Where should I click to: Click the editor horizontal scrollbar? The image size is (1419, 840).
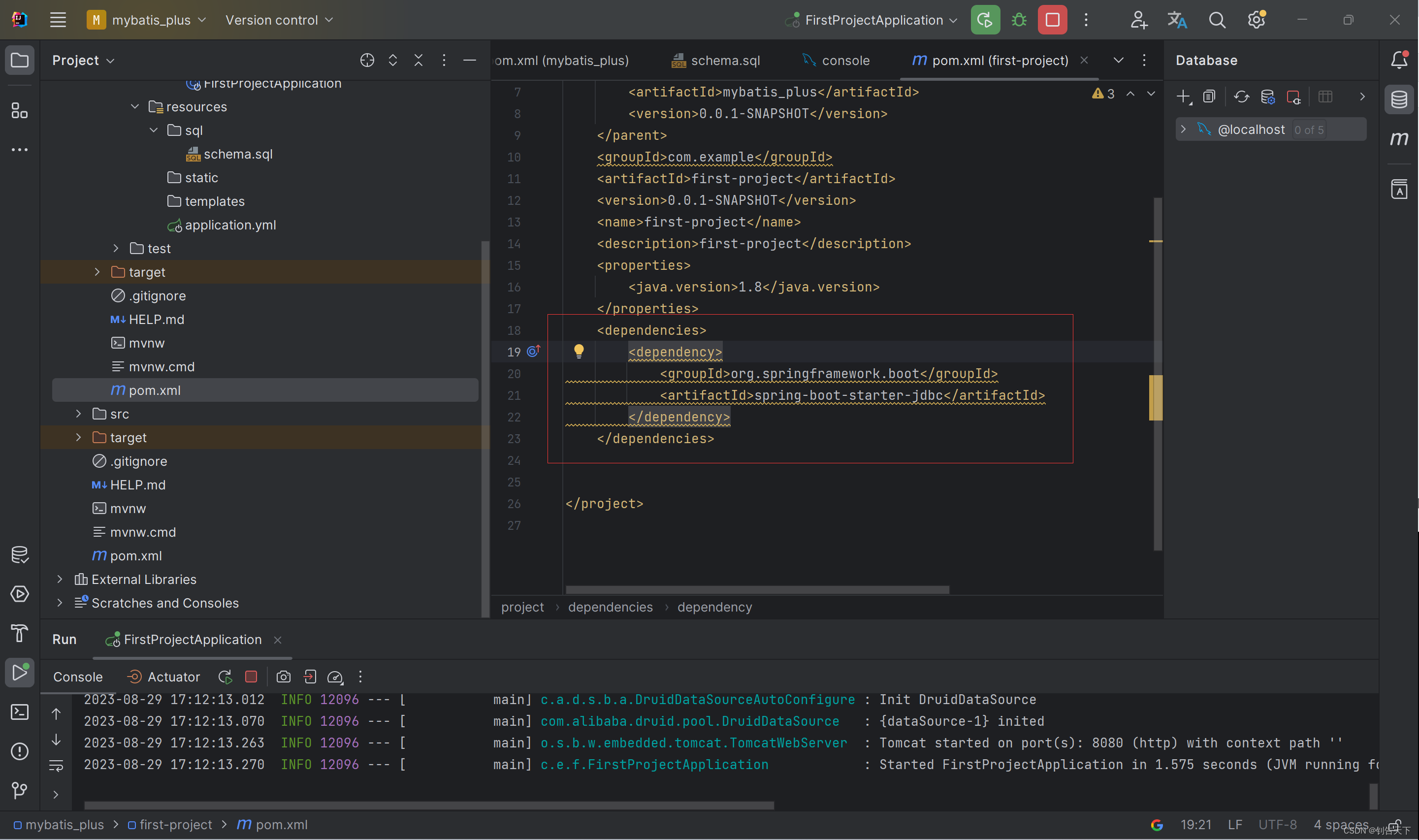click(757, 590)
